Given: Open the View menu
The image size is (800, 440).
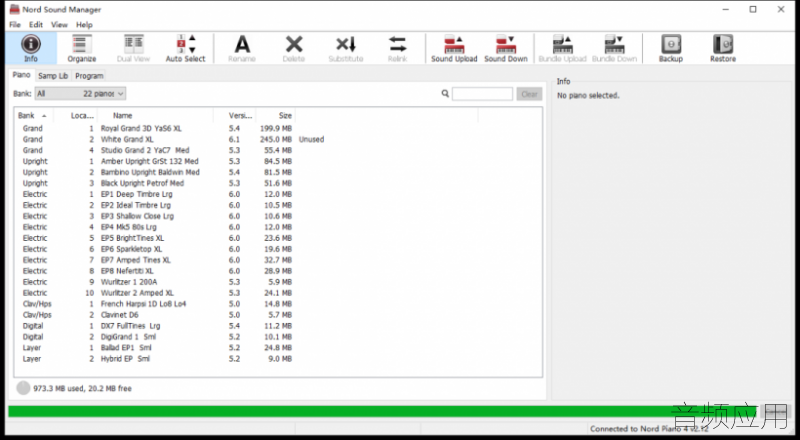Looking at the screenshot, I should [x=59, y=25].
